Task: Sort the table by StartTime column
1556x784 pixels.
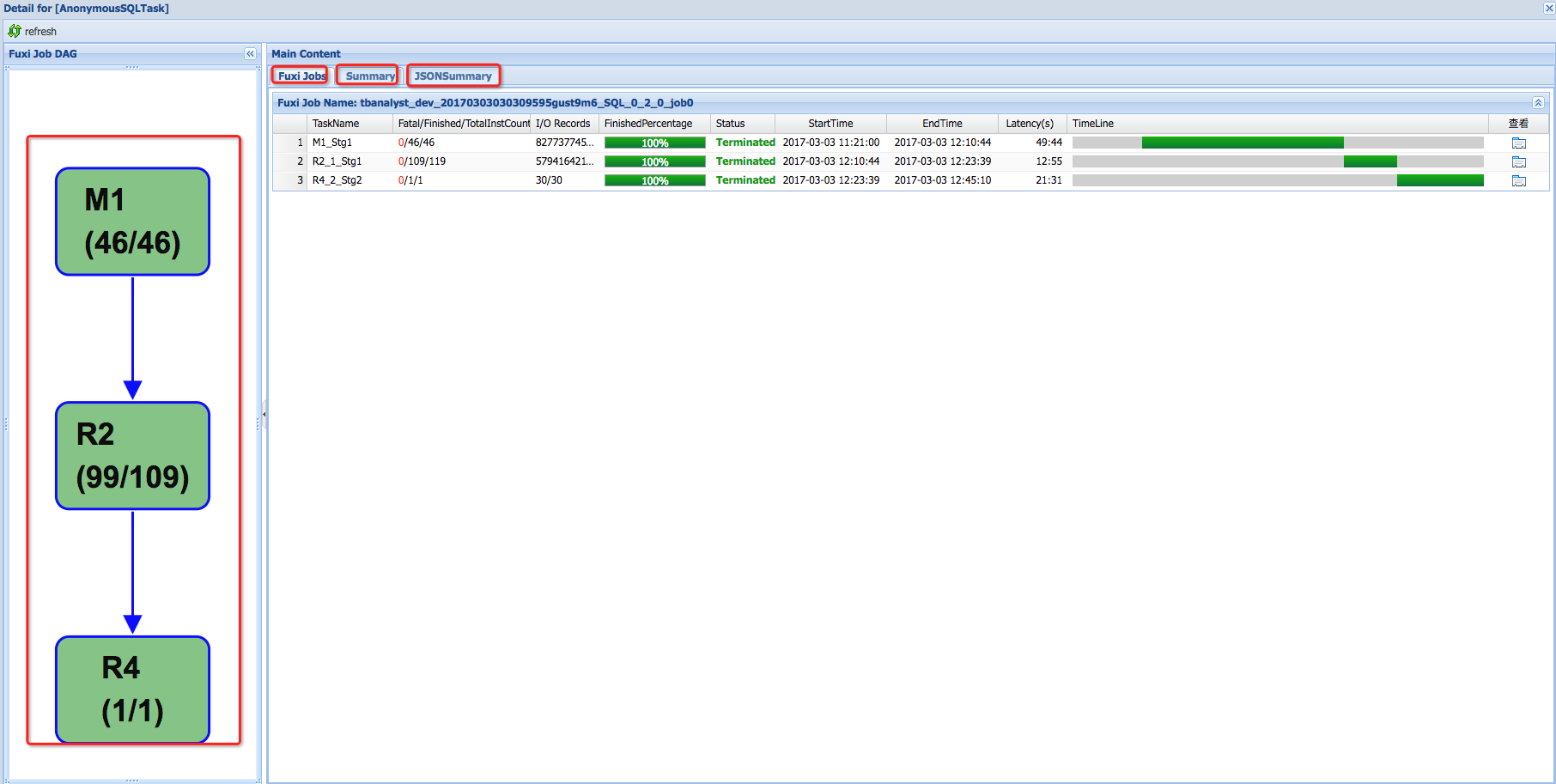Action: pyautogui.click(x=831, y=123)
